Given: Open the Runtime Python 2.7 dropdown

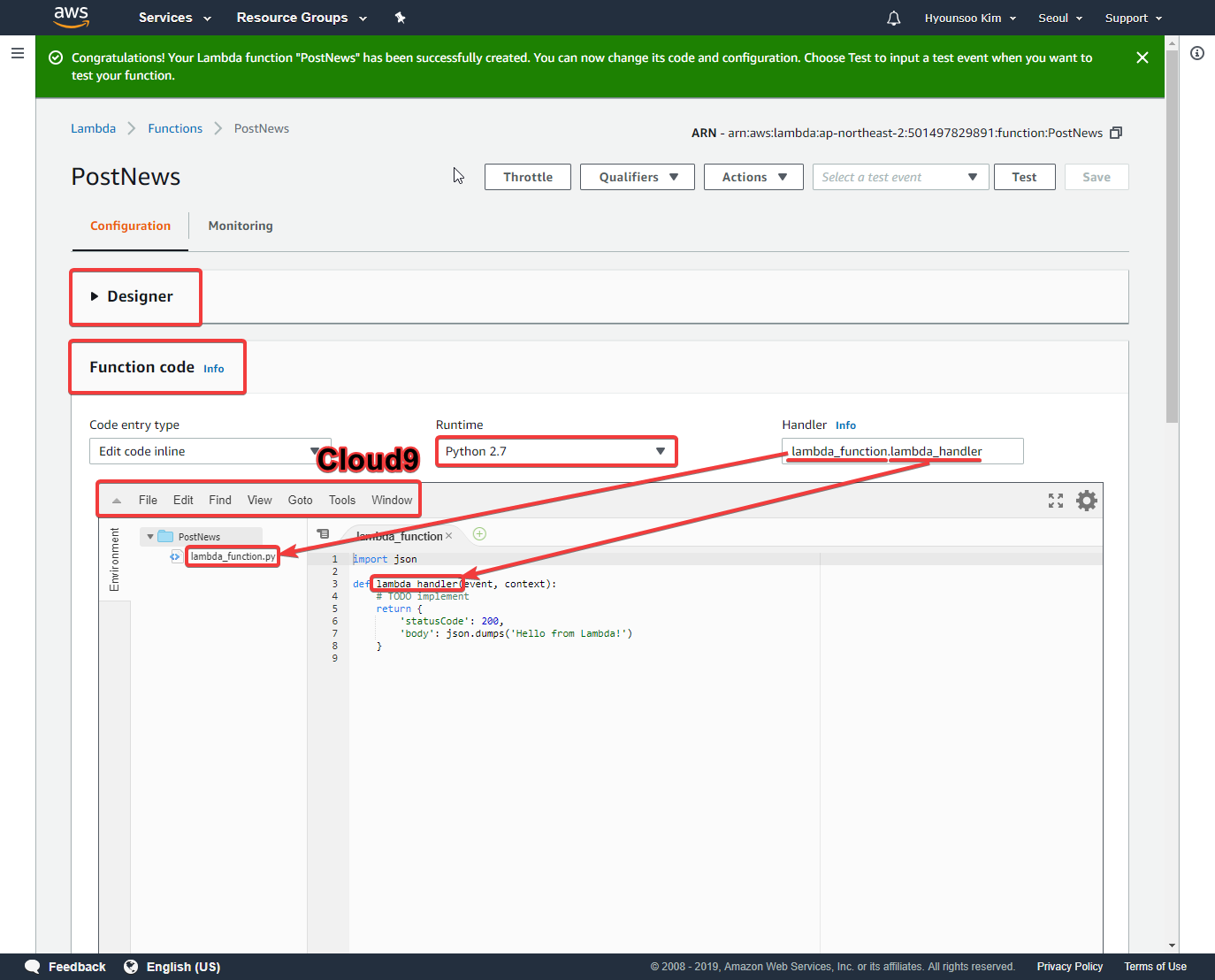Looking at the screenshot, I should click(556, 451).
